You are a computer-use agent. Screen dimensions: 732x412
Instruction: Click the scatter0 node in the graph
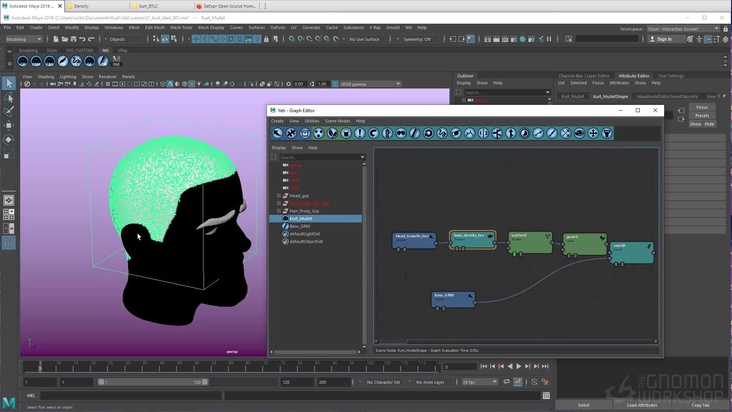[530, 242]
